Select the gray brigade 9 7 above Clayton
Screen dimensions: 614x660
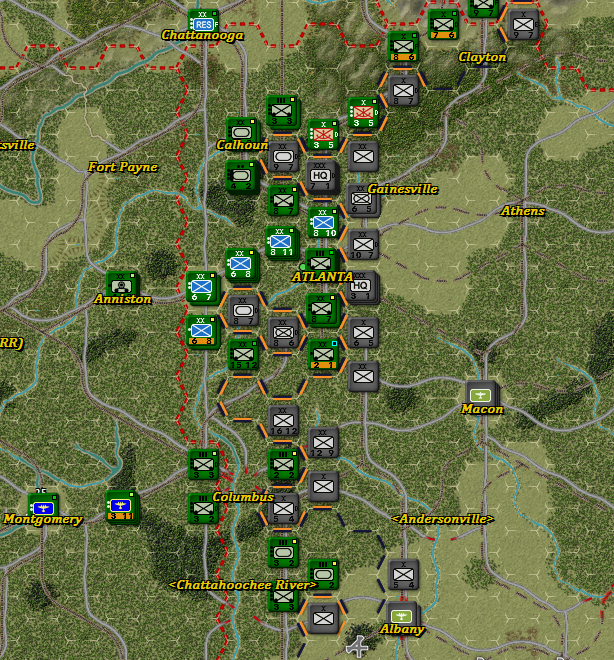(x=523, y=24)
